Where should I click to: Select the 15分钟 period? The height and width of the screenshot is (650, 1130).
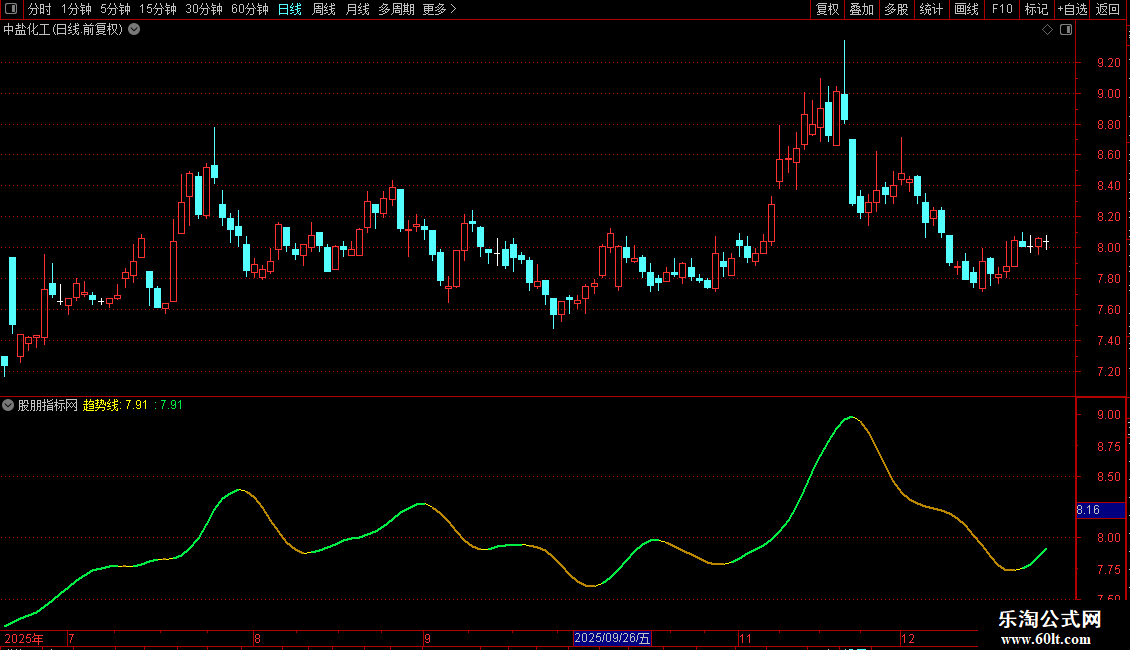point(158,9)
